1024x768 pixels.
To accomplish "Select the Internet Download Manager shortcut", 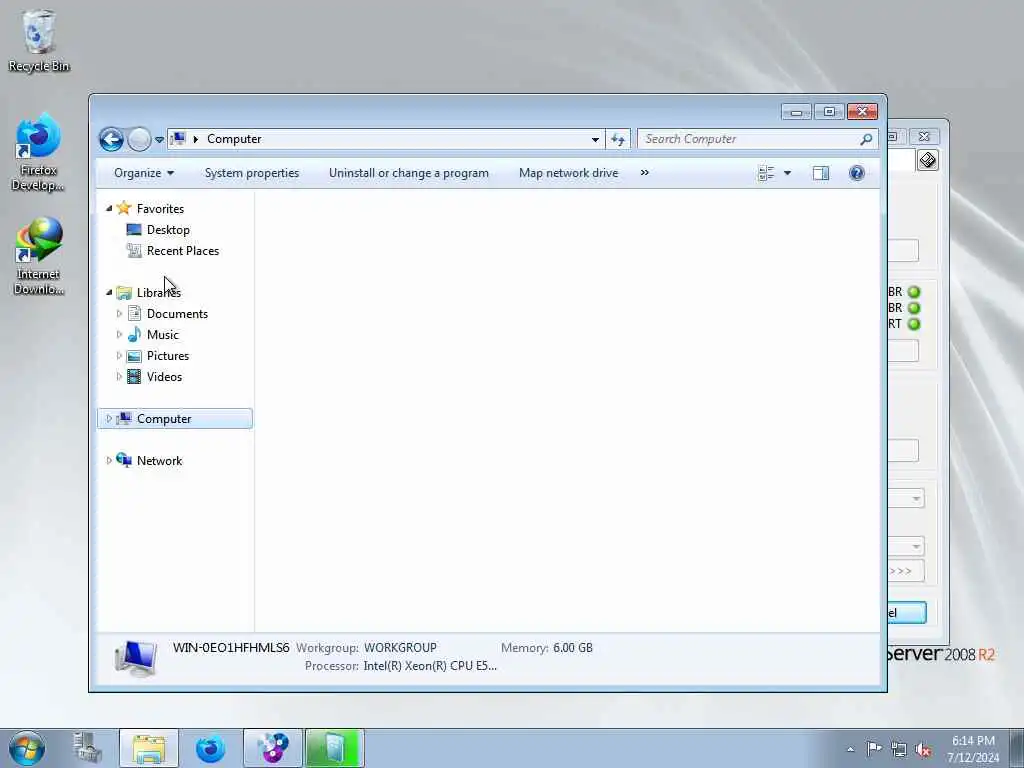I will (x=39, y=257).
